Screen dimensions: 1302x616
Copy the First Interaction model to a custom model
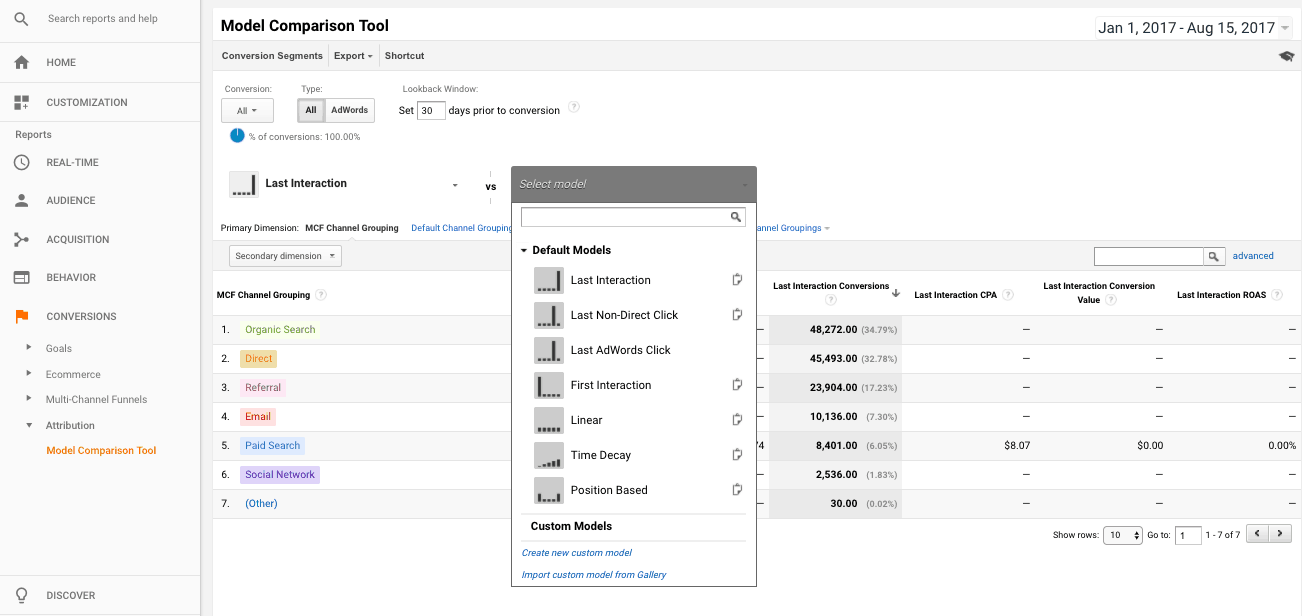pos(737,384)
